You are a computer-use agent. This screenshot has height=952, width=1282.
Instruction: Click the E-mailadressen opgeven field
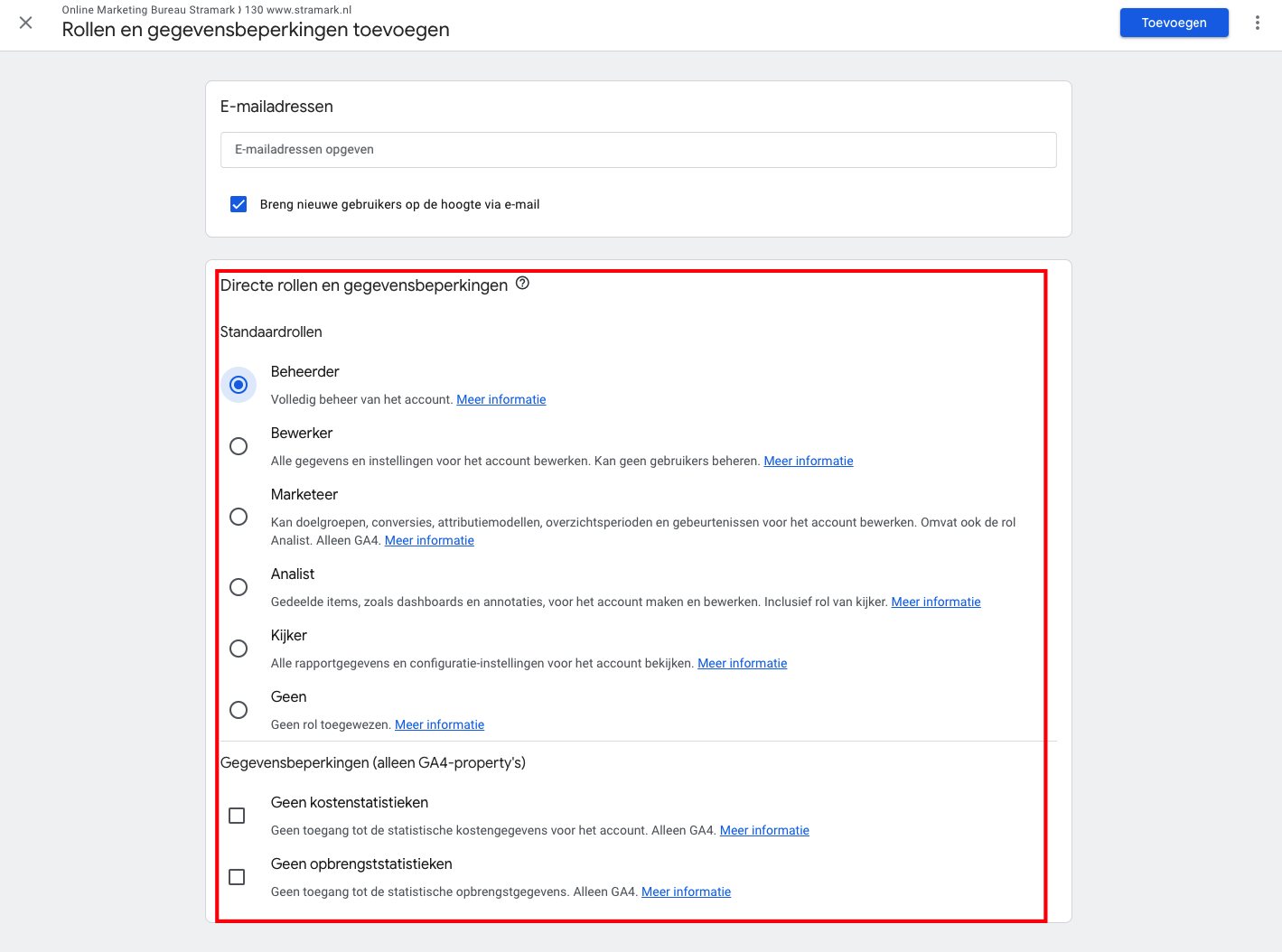click(638, 150)
